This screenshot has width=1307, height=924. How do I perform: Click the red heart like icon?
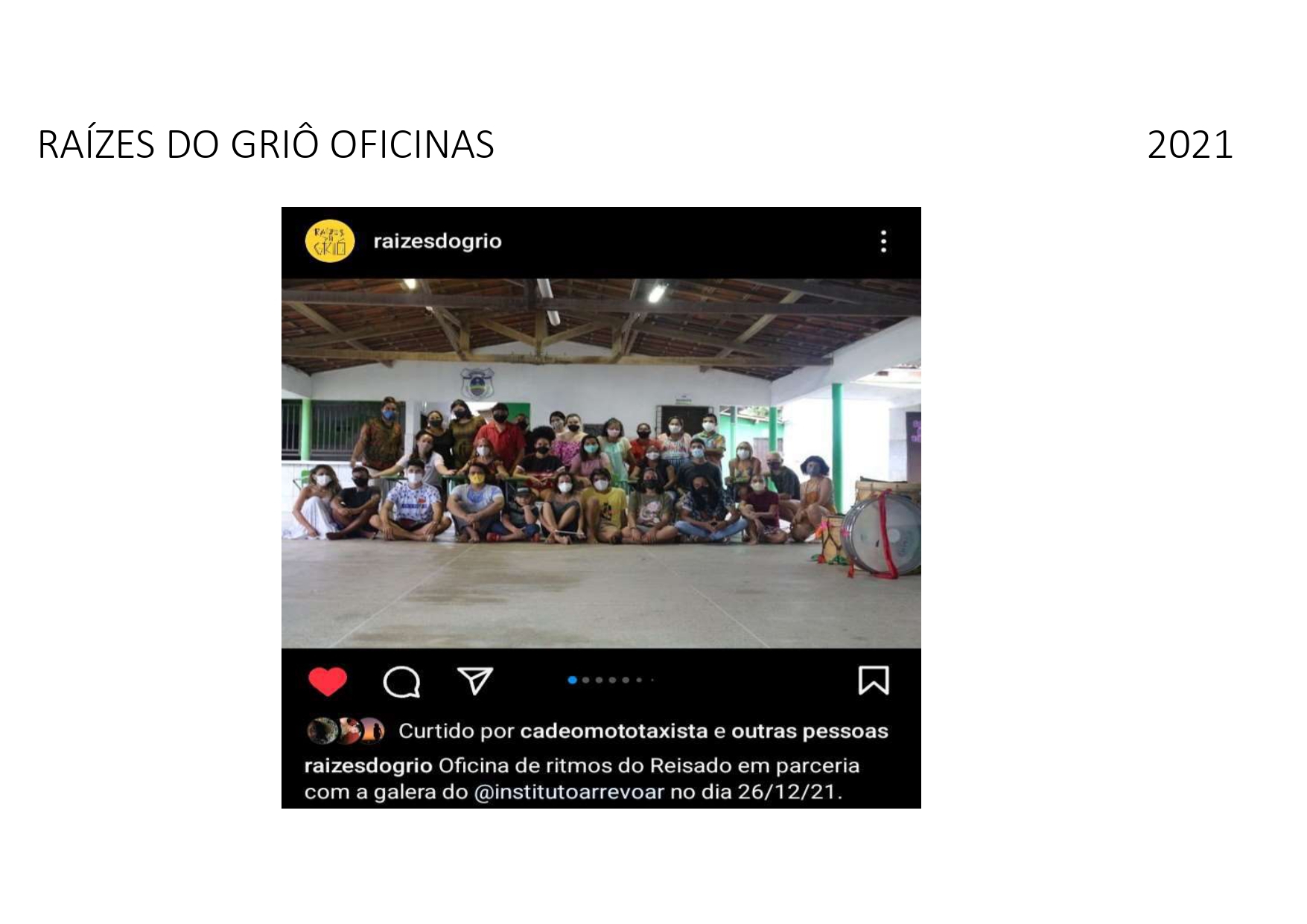pos(328,681)
